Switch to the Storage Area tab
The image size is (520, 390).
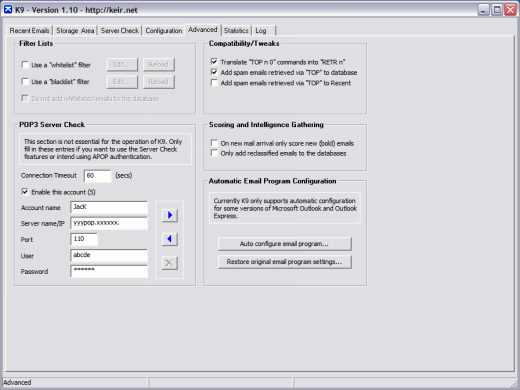point(75,30)
